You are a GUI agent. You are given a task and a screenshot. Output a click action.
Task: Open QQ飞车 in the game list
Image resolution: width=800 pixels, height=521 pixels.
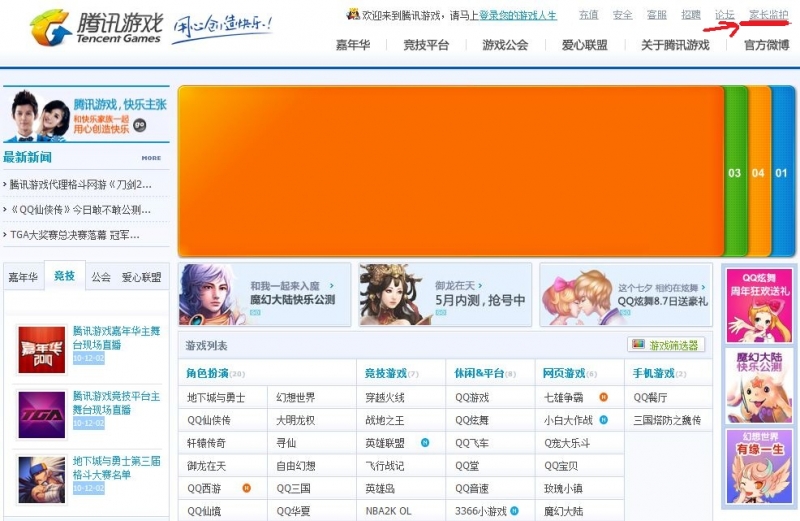pyautogui.click(x=472, y=443)
